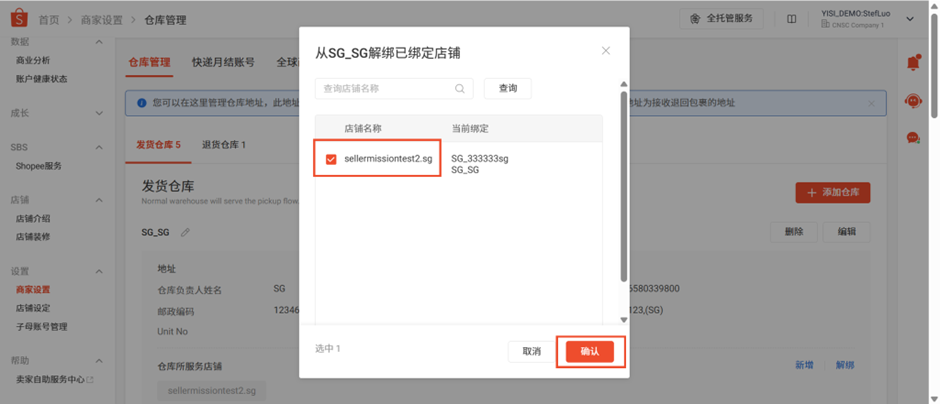The image size is (940, 404).
Task: Click the 店铺名称 column header
Action: click(x=363, y=128)
